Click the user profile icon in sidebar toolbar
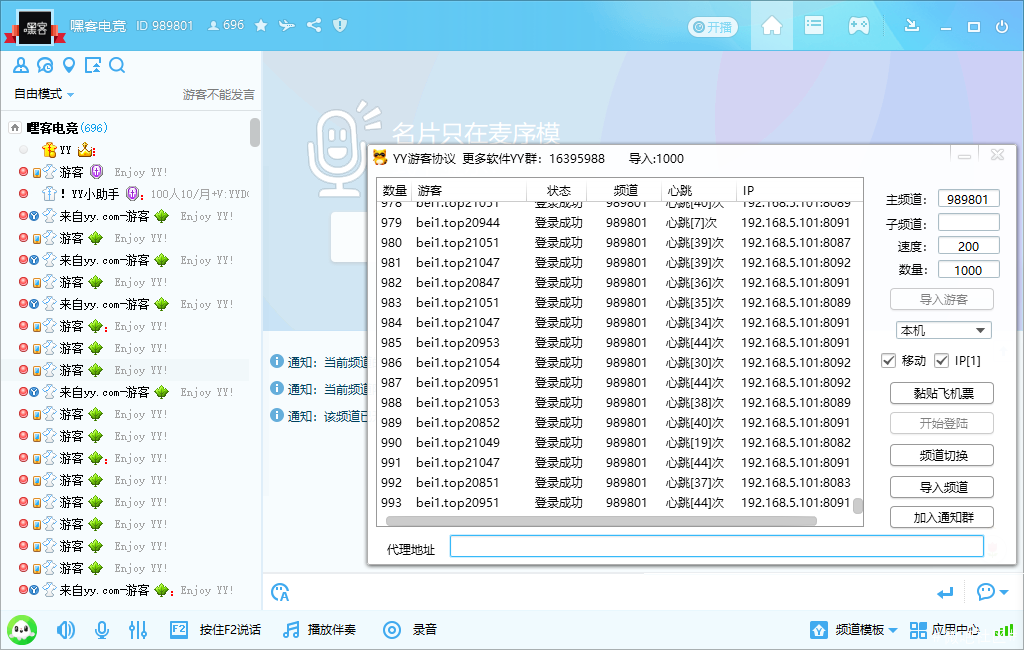The image size is (1024, 650). [x=21, y=65]
